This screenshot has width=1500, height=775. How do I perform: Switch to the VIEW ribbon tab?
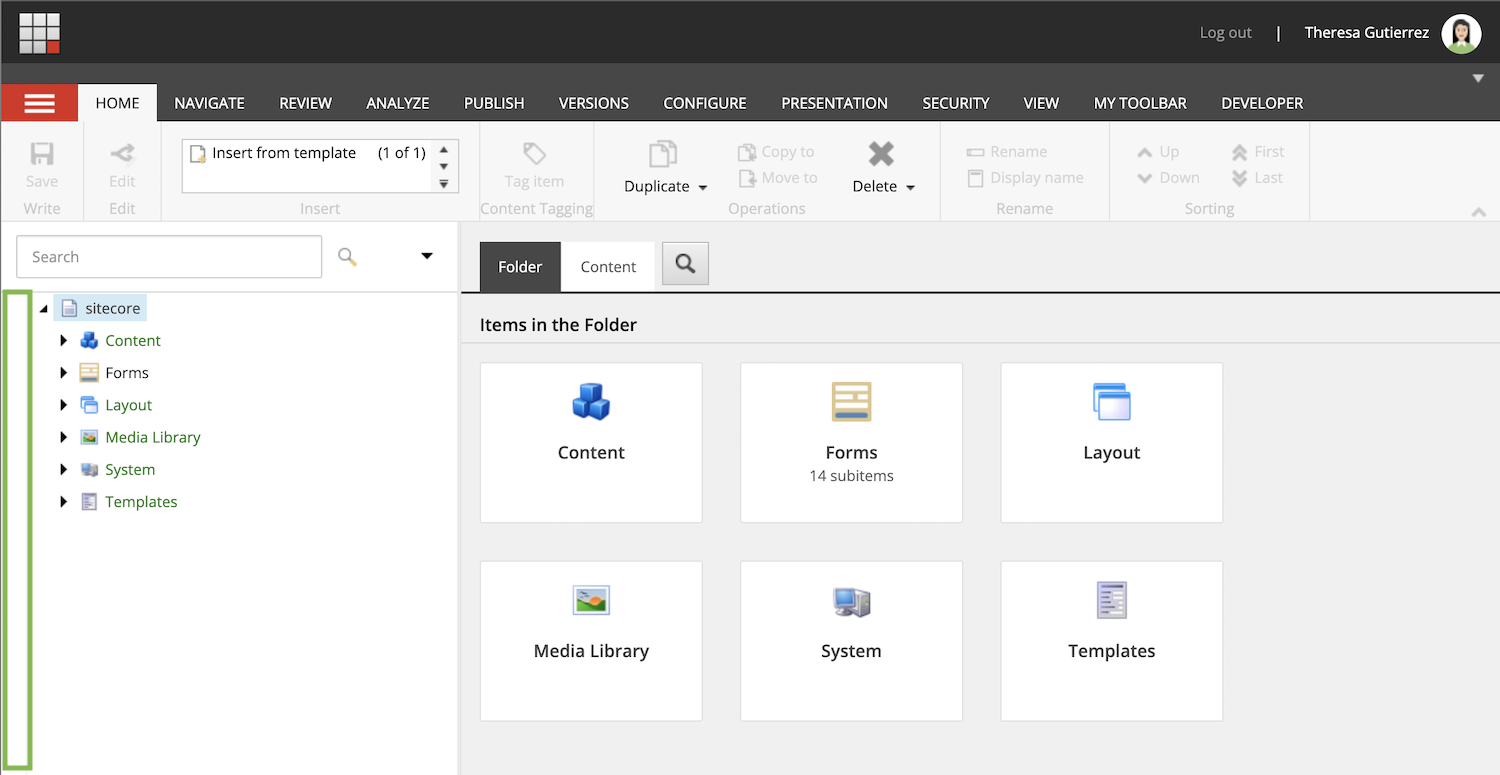1041,103
